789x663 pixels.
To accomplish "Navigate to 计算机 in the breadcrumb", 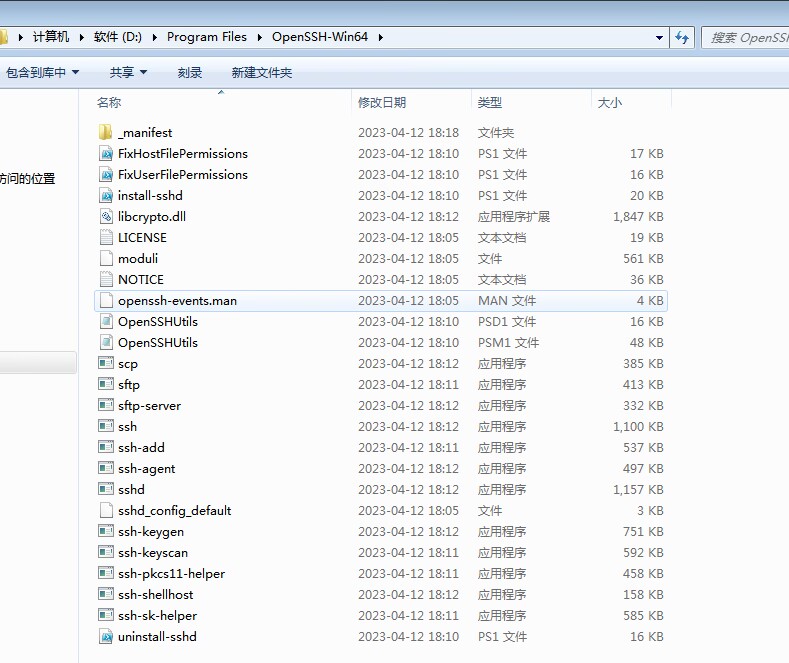I will coord(51,37).
